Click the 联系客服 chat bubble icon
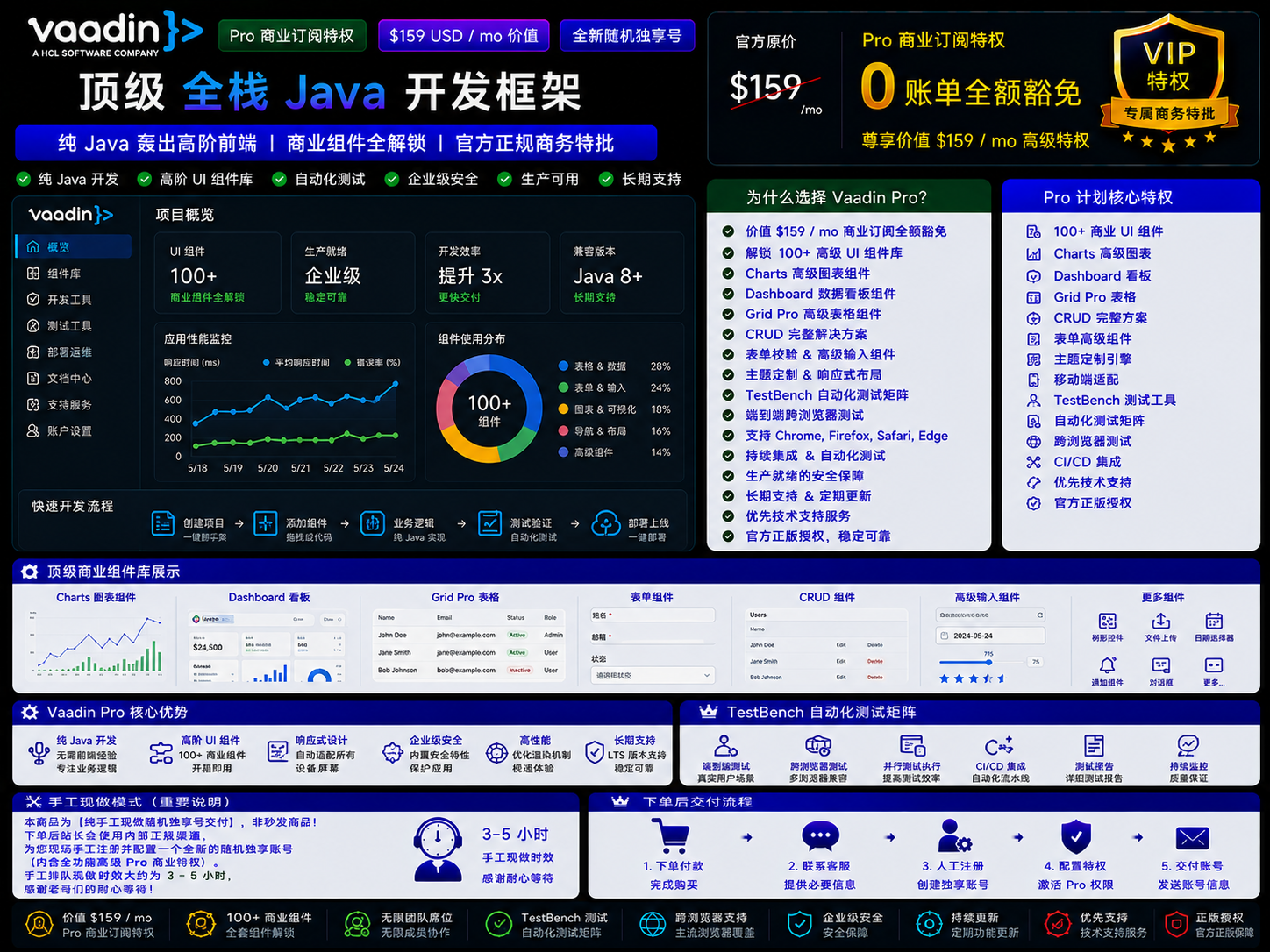Viewport: 1270px width, 952px height. click(820, 836)
